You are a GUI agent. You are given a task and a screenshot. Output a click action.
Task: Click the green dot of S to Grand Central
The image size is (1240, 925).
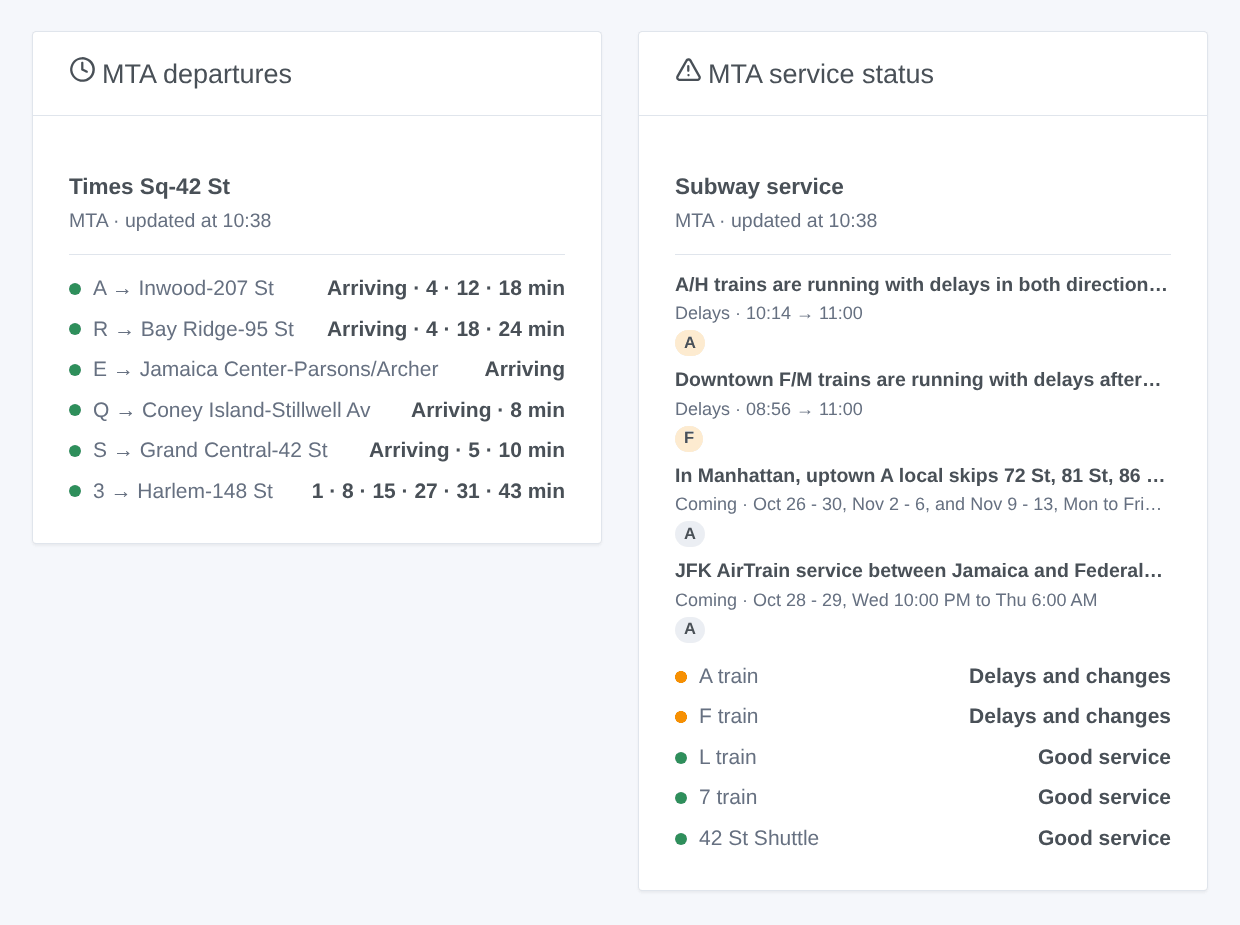[75, 451]
